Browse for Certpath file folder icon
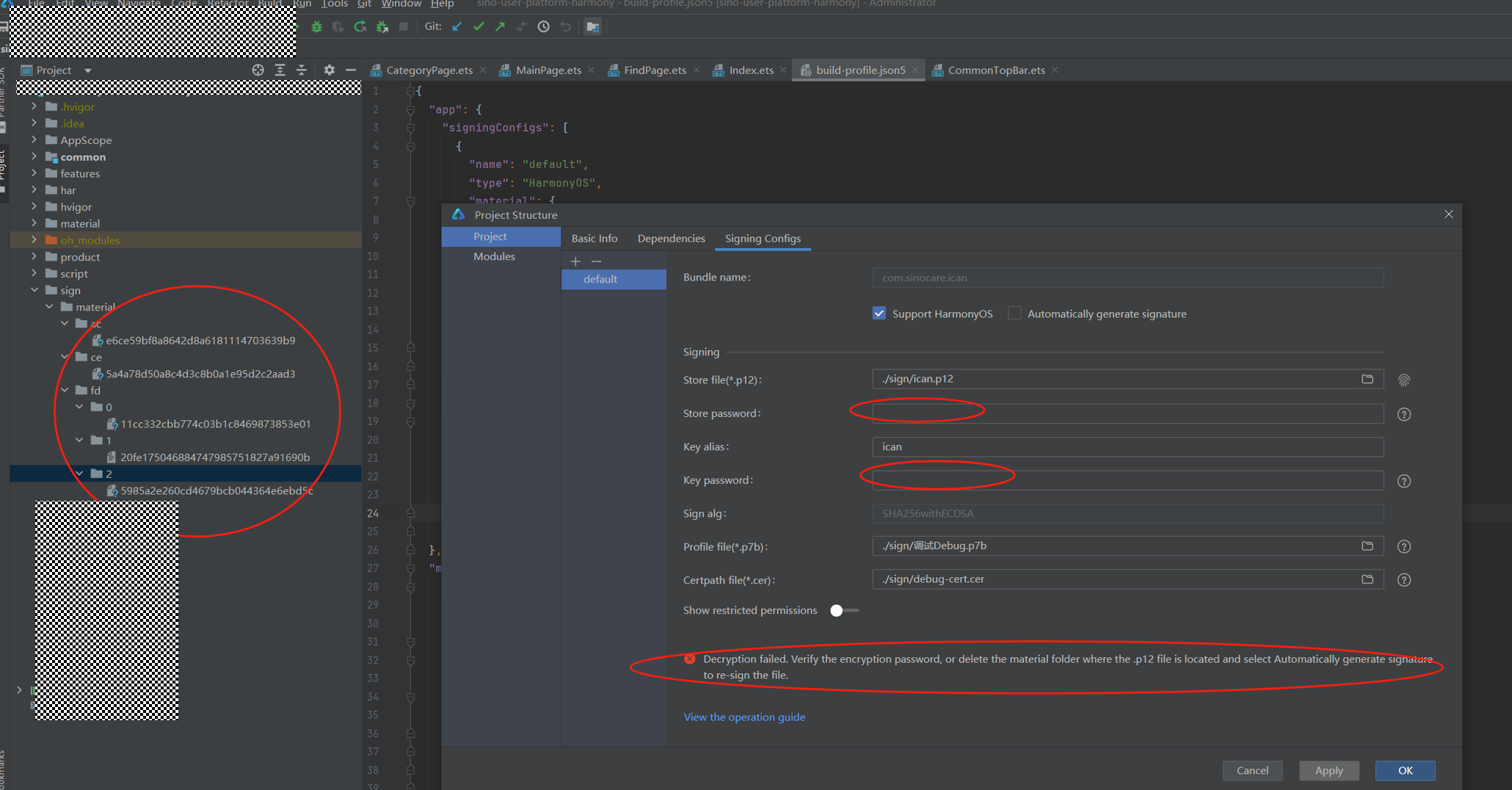1512x790 pixels. pos(1367,579)
